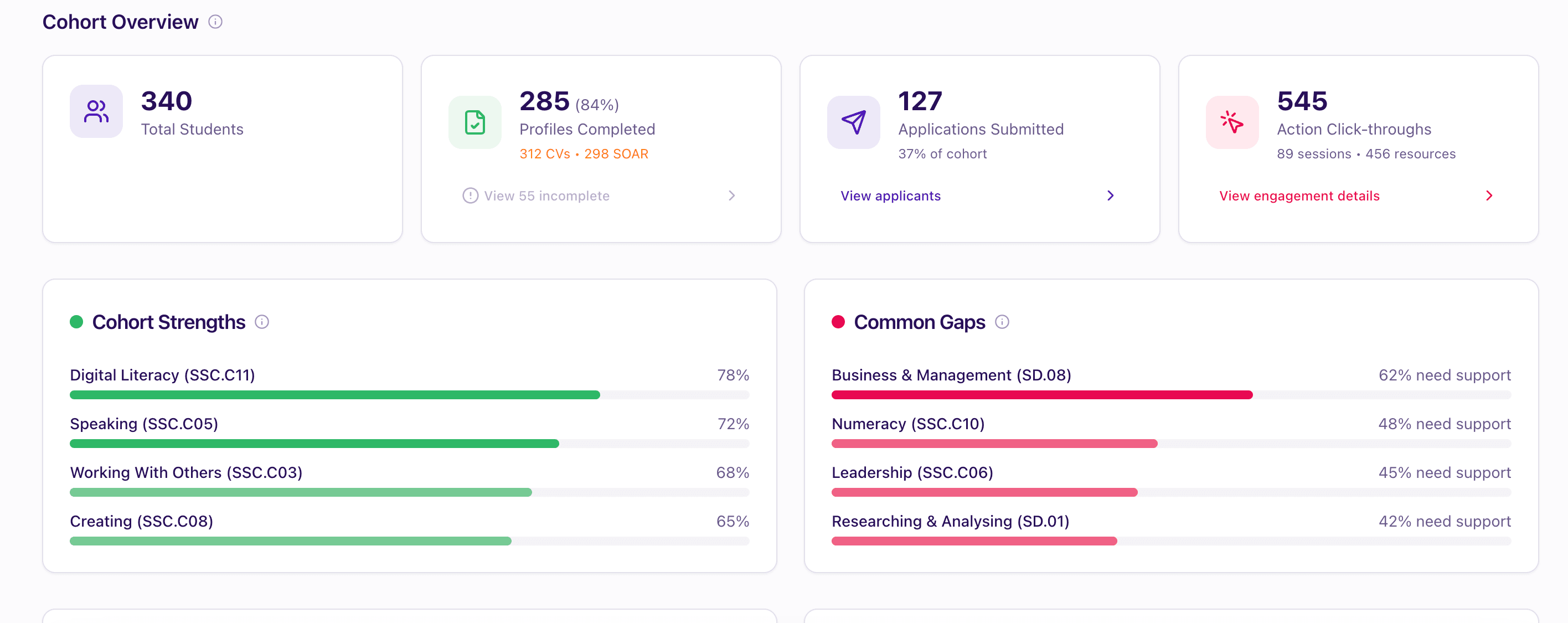Viewport: 1568px width, 623px height.
Task: Select the Leadership (SSC.C06) gap label
Action: point(912,472)
